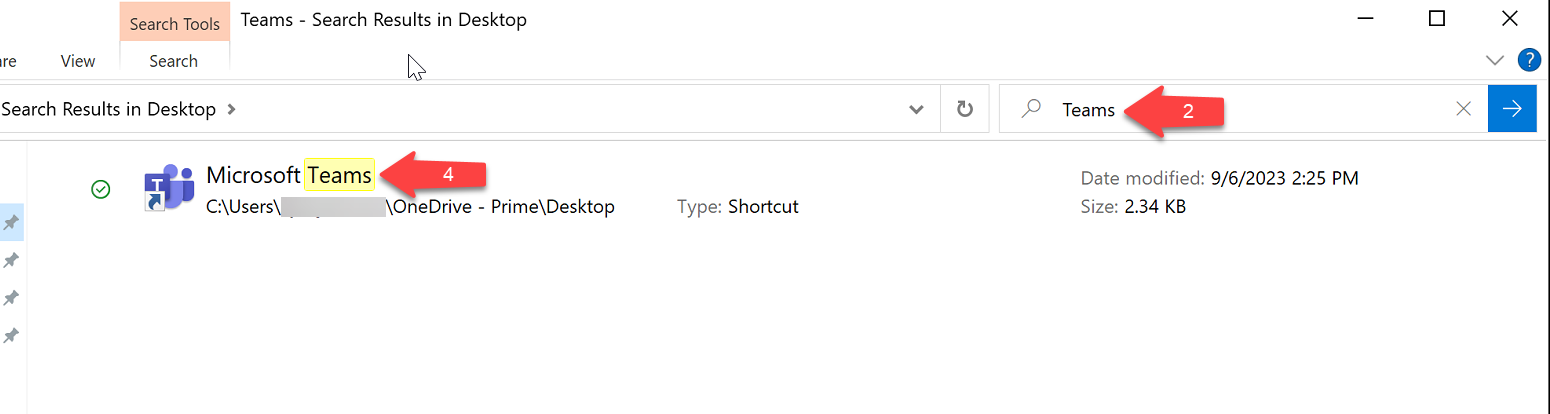The height and width of the screenshot is (414, 1550).
Task: Click the blue search arrow button
Action: click(1512, 109)
